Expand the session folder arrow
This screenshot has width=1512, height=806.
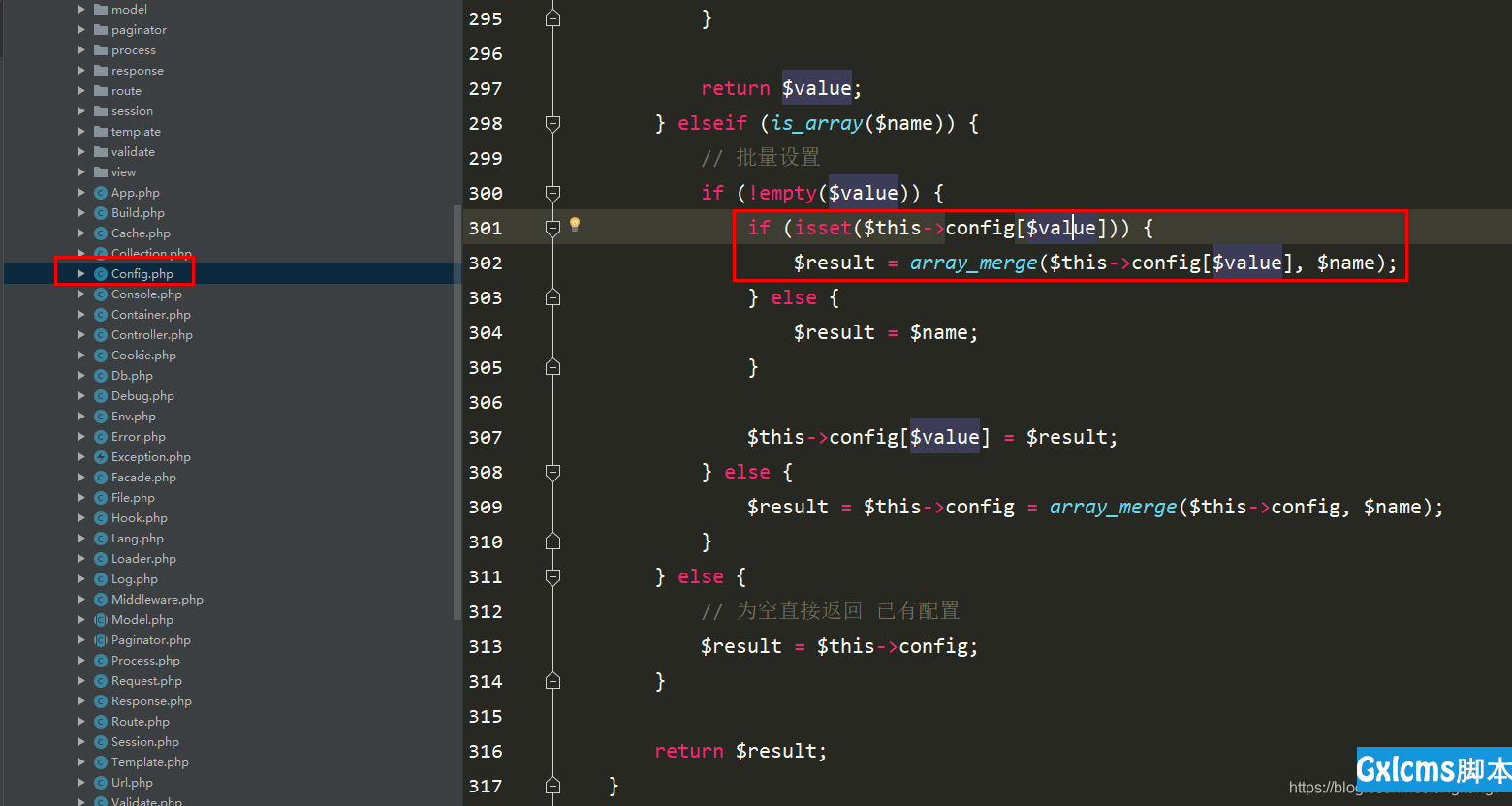click(81, 111)
